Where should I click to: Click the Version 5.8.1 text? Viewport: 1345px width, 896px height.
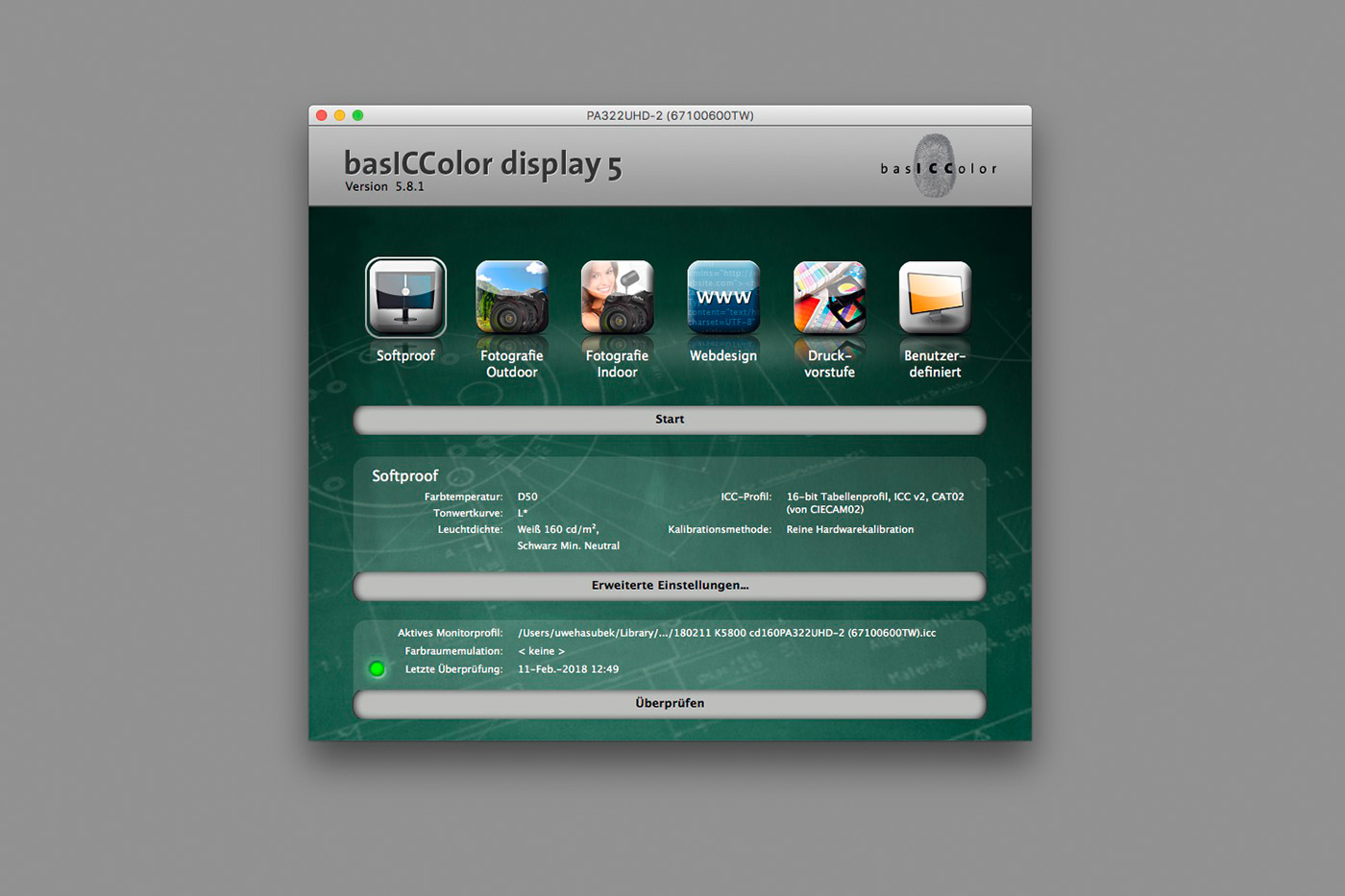[384, 187]
